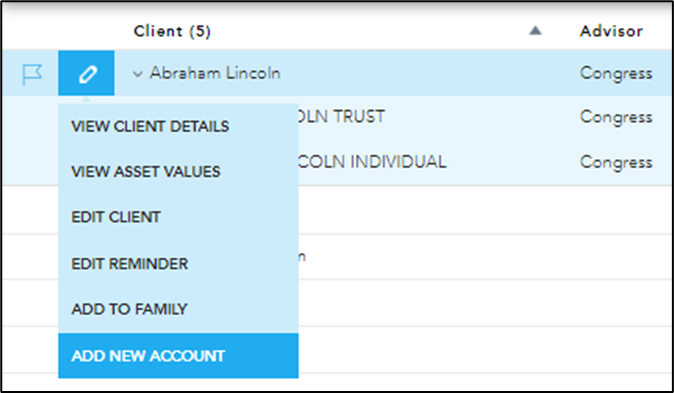
Task: Collapse the Abraham Lincoln chevron expander
Action: (138, 74)
